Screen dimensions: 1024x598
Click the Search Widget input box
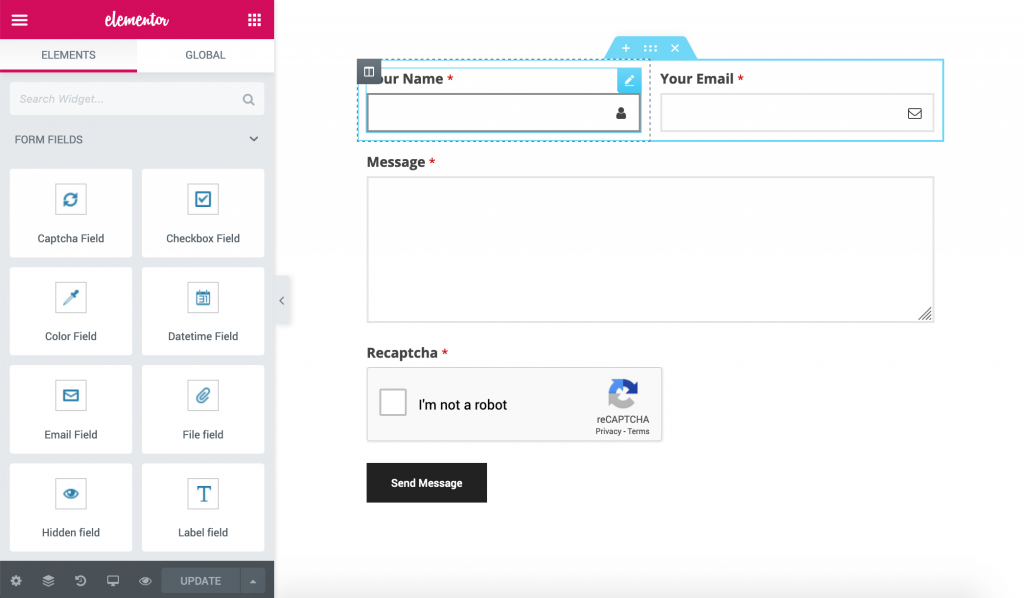coord(130,99)
